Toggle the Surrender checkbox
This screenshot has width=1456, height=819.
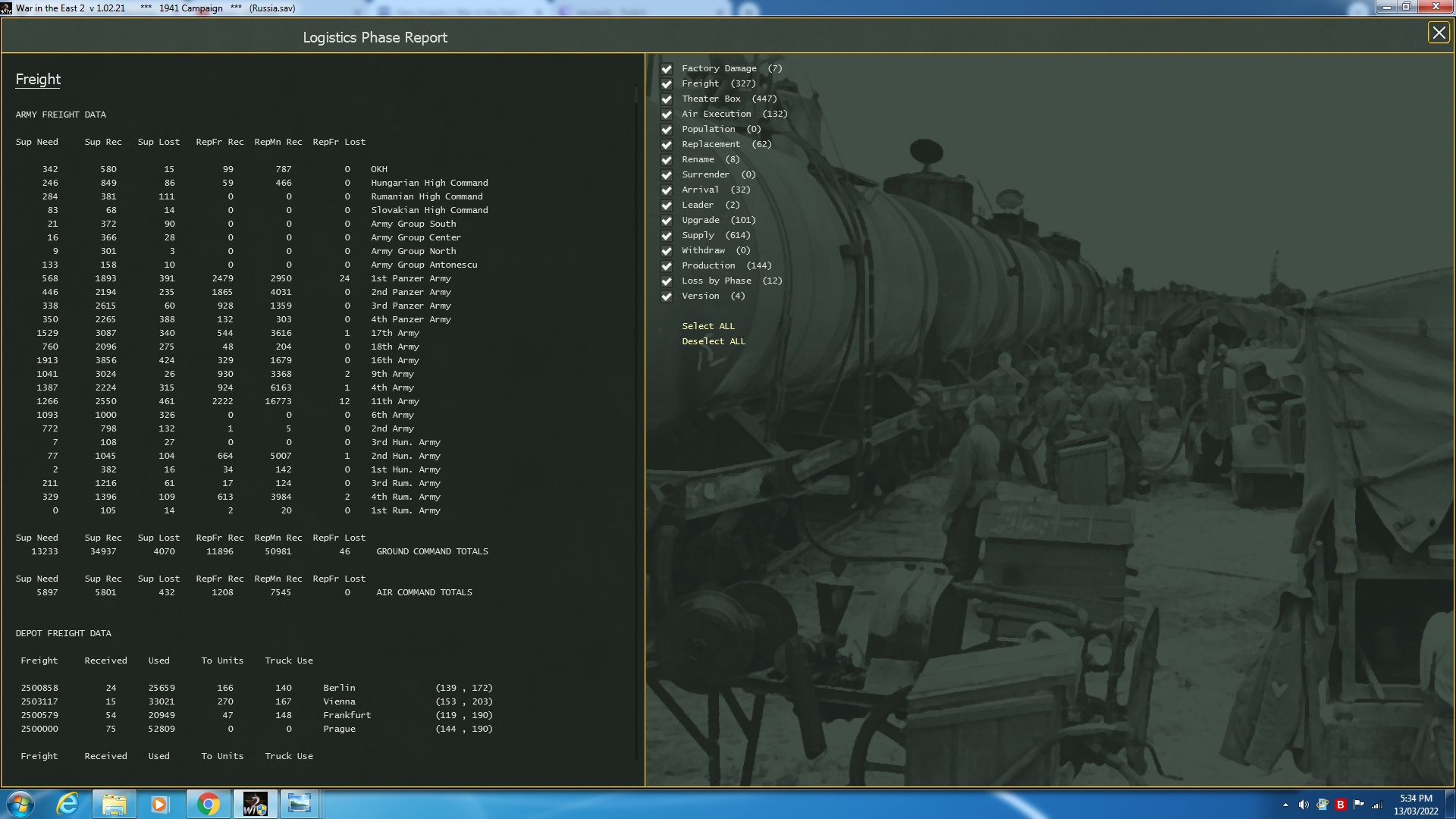click(x=667, y=175)
